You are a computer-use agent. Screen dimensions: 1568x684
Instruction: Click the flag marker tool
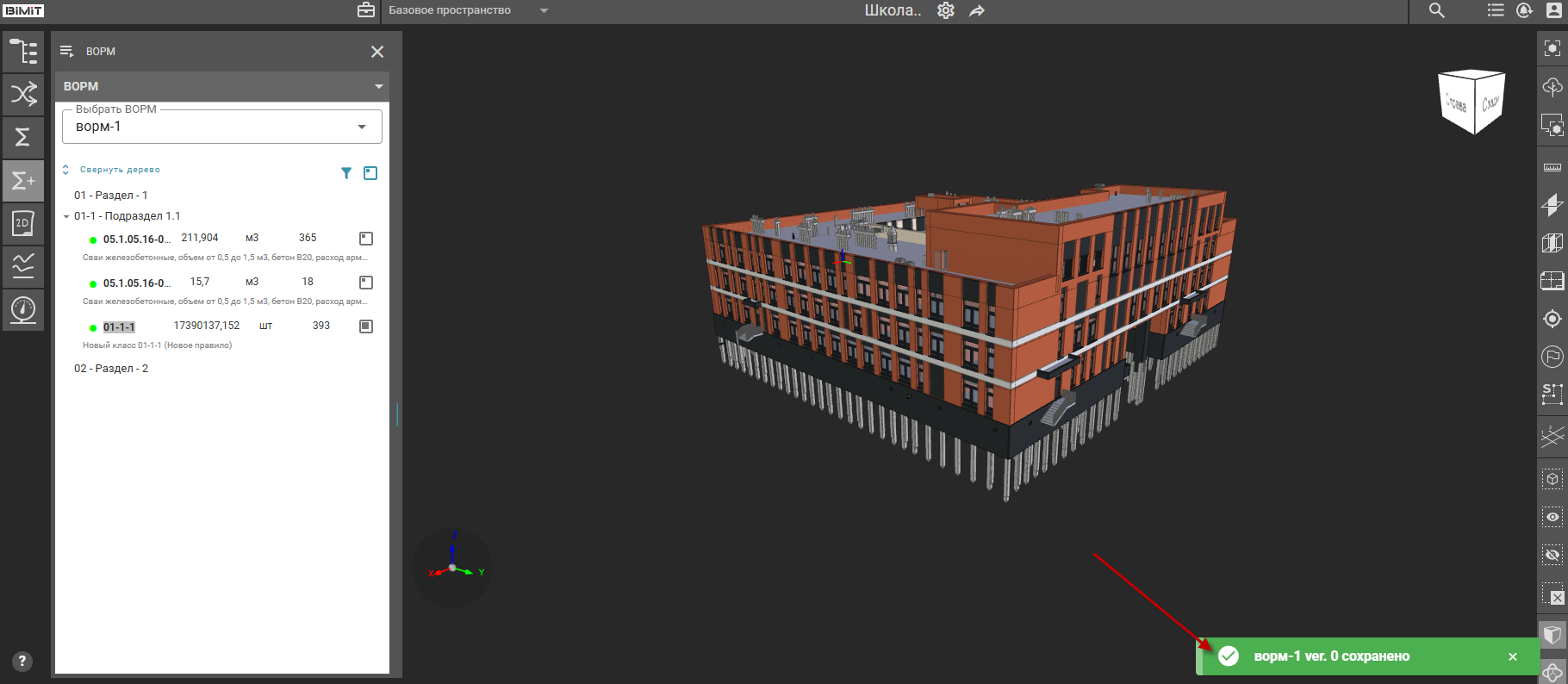(1552, 357)
